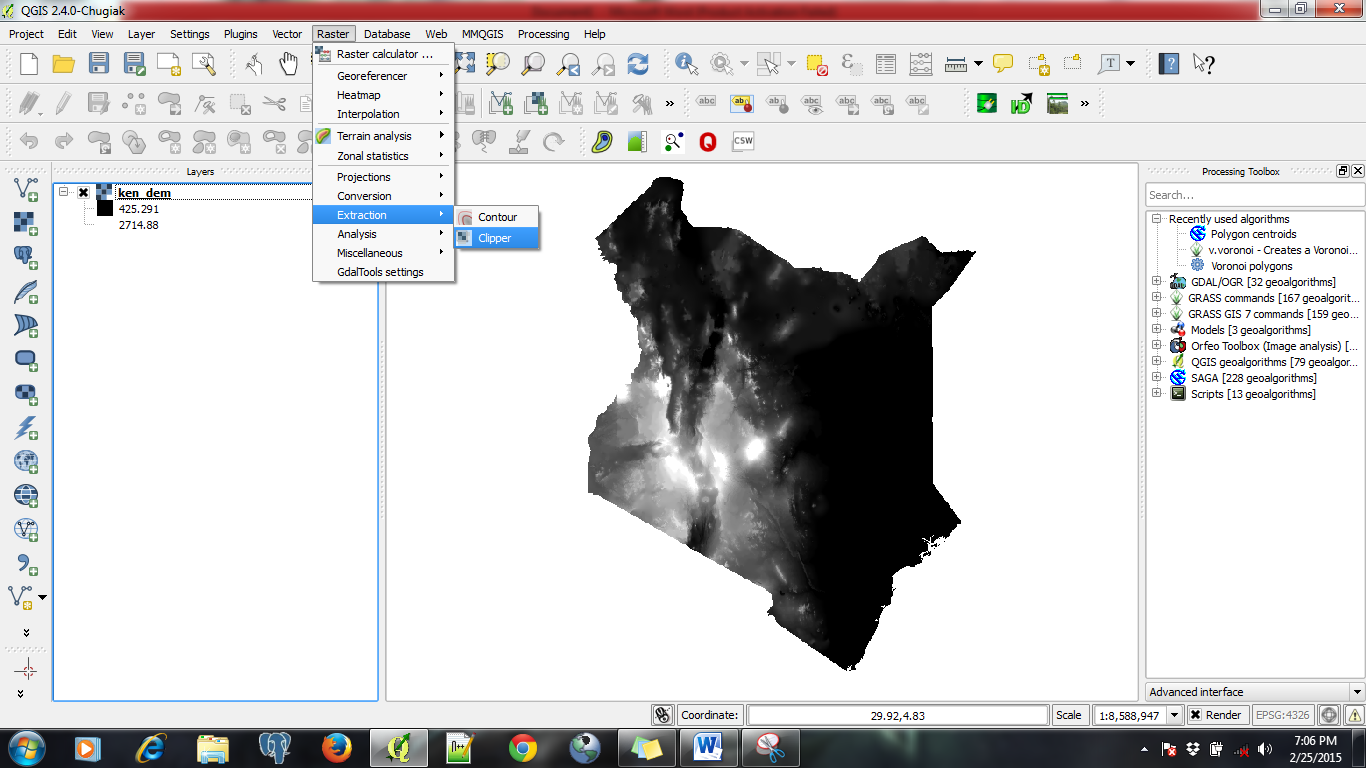Open the text annotation dropdown arrow

[1131, 64]
